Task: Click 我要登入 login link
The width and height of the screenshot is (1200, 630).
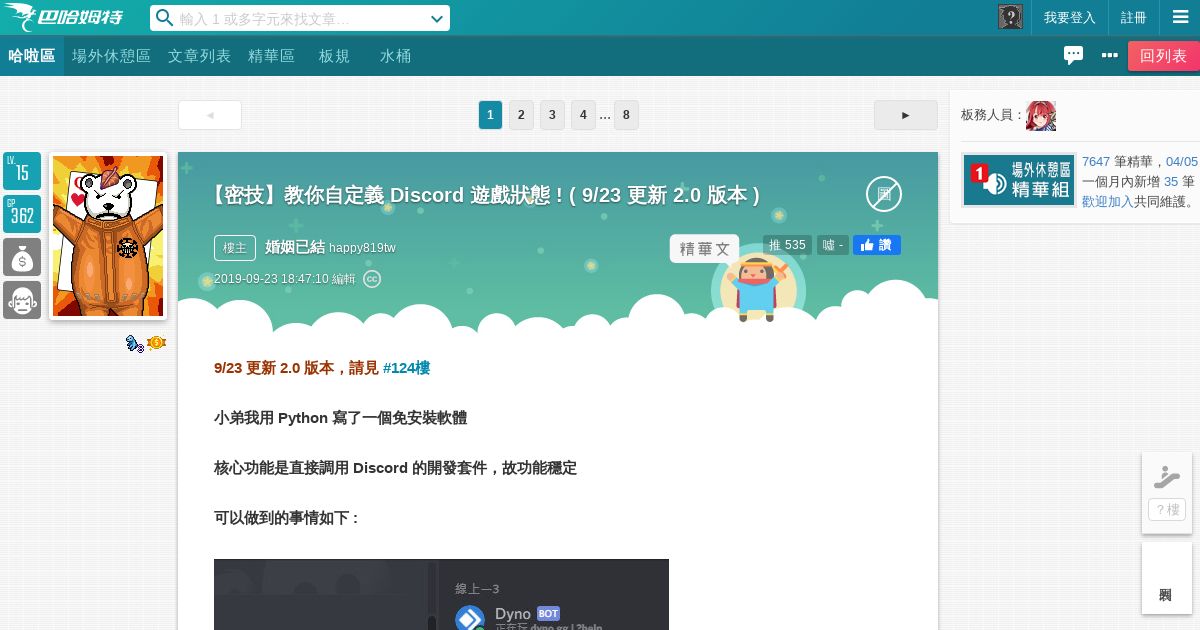Action: pos(1070,17)
